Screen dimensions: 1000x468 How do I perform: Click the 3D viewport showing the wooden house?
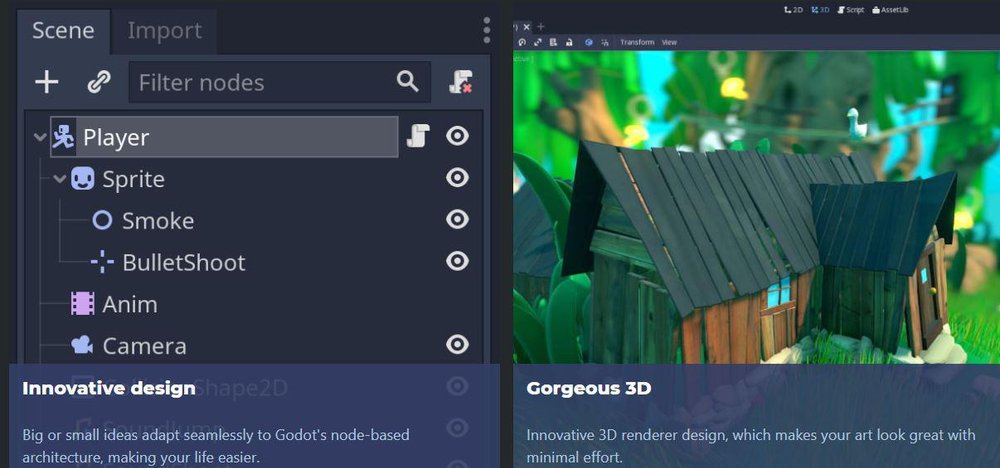point(756,207)
